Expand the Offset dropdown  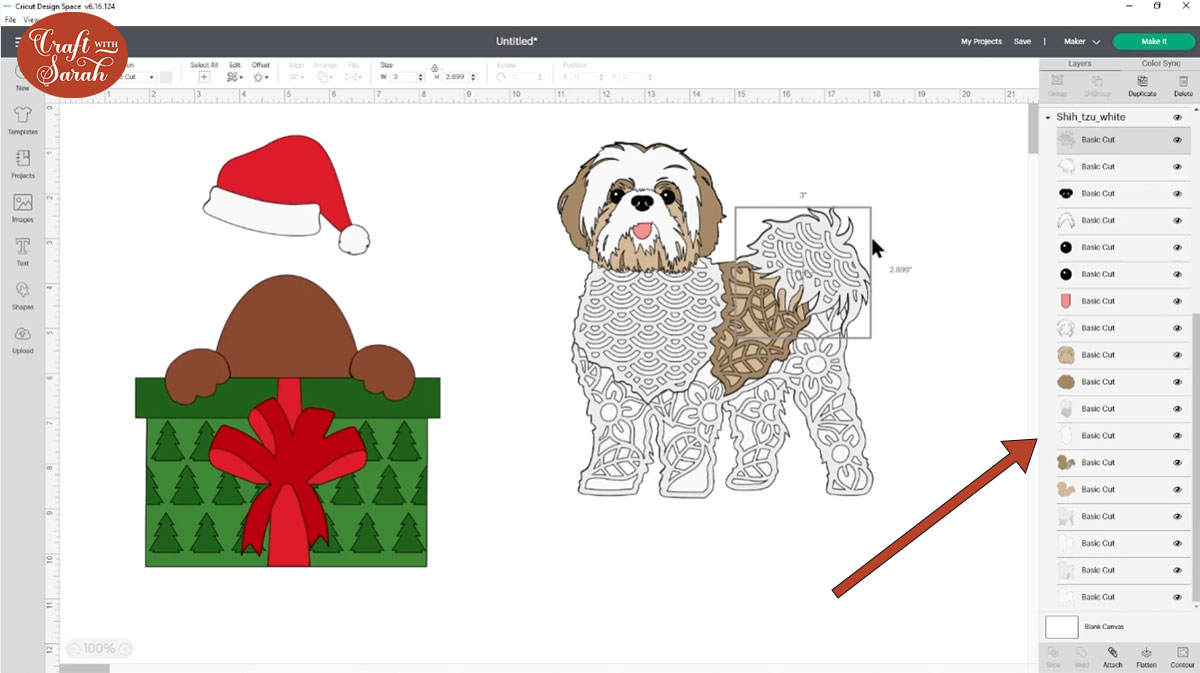260,77
